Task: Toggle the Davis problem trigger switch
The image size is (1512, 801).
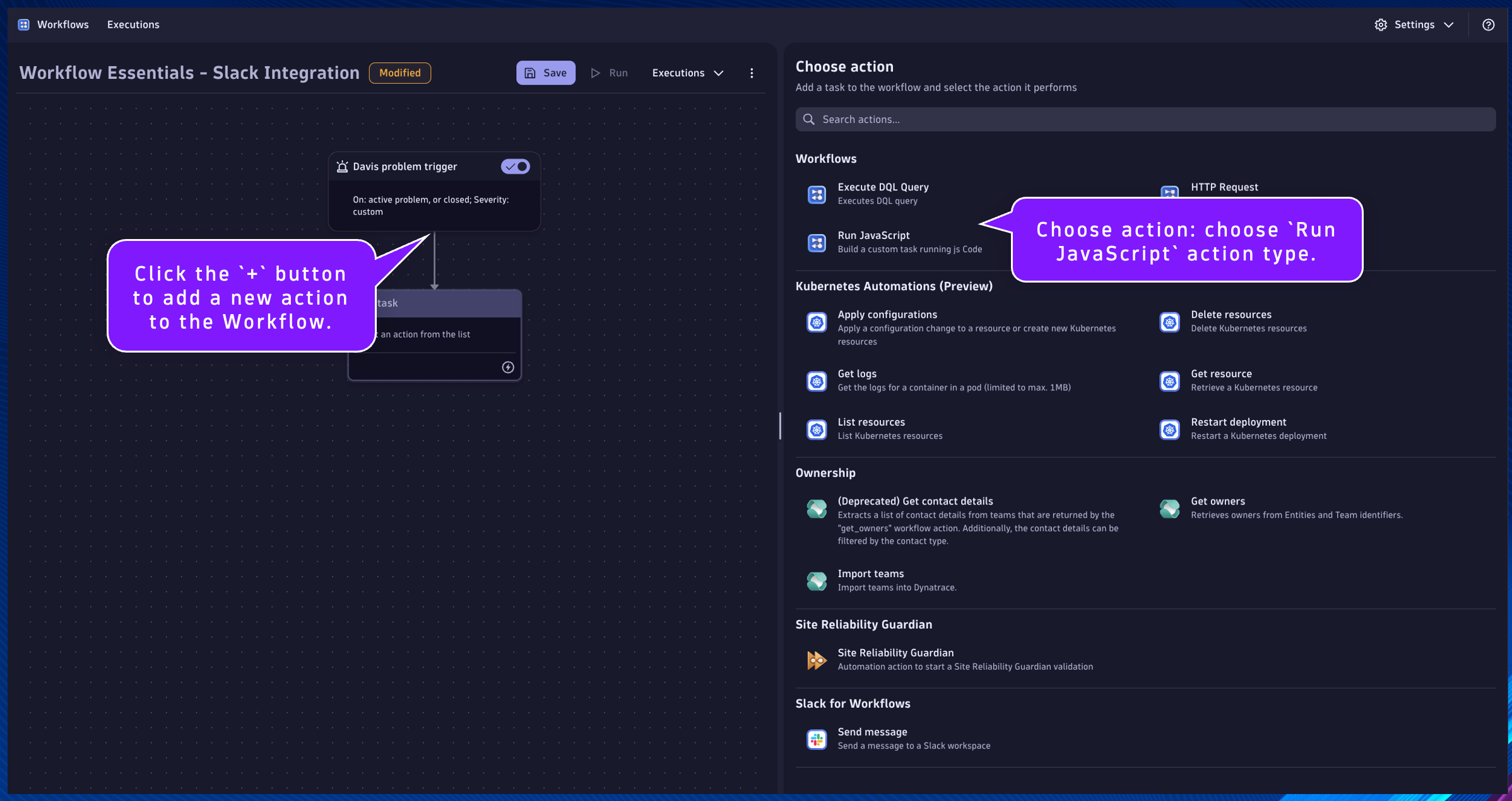Action: pos(516,167)
